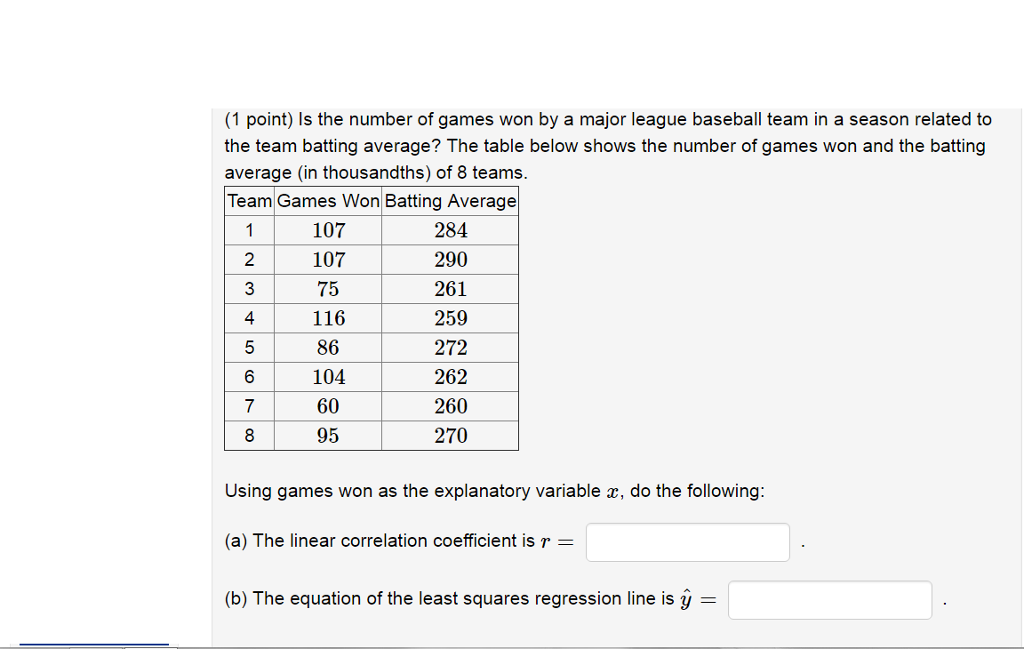Image resolution: width=1024 pixels, height=649 pixels.
Task: Click games won value 60
Action: coord(328,407)
